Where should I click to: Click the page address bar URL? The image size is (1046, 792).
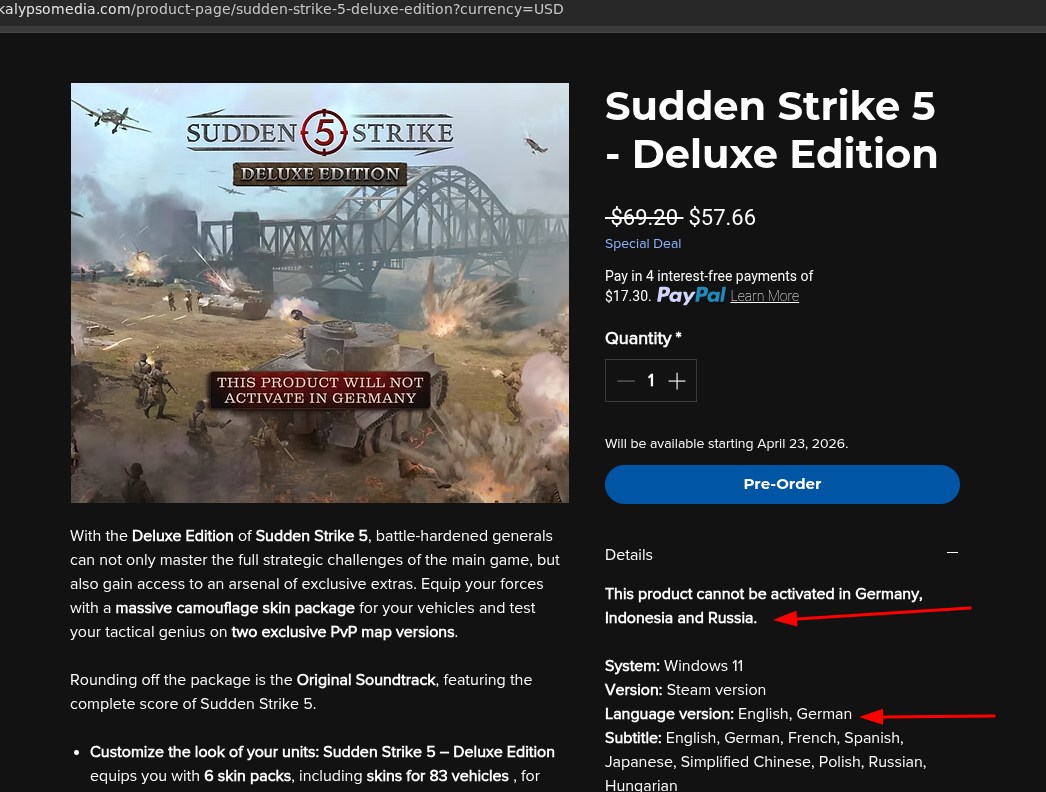coord(347,9)
